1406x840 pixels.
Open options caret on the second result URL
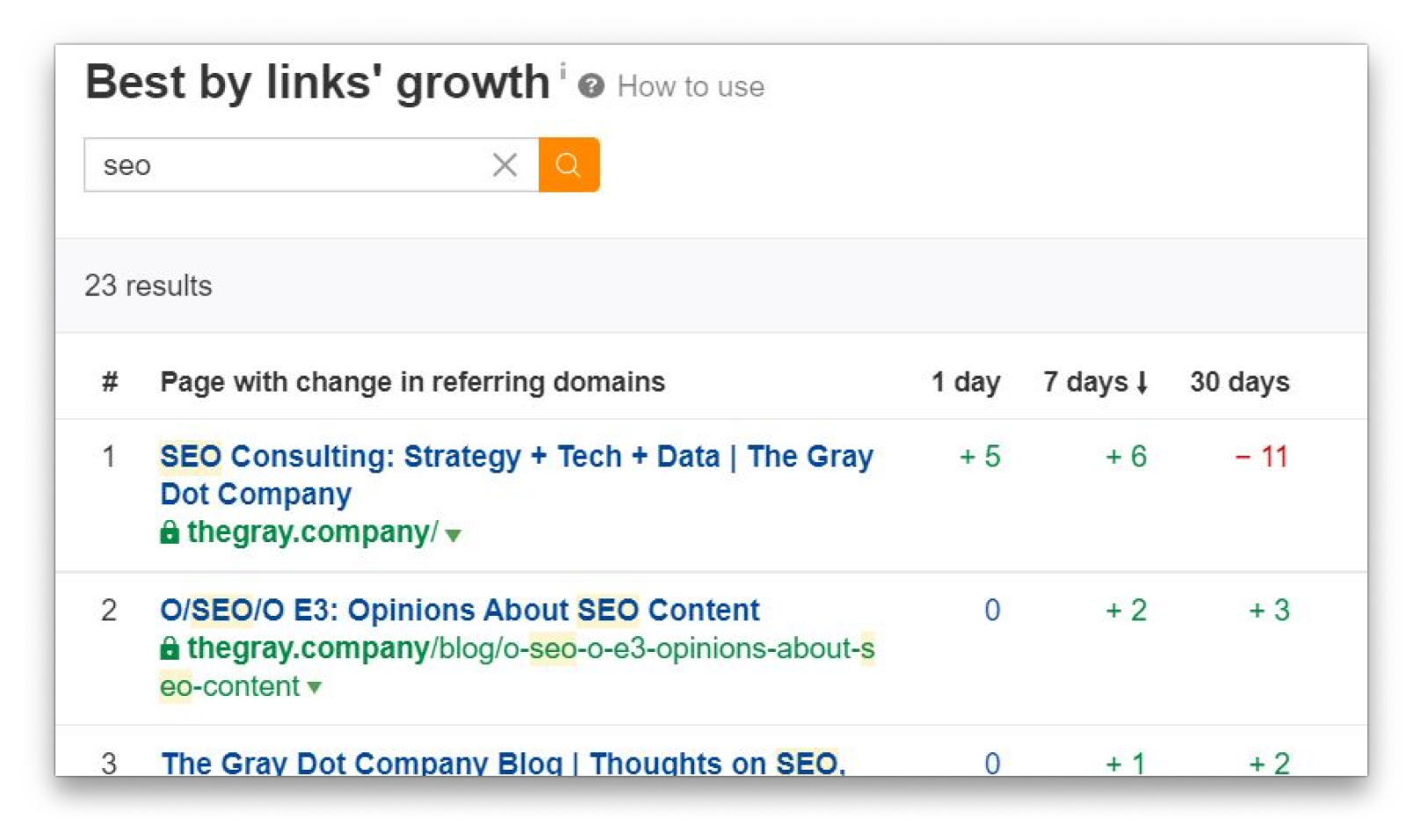click(315, 688)
